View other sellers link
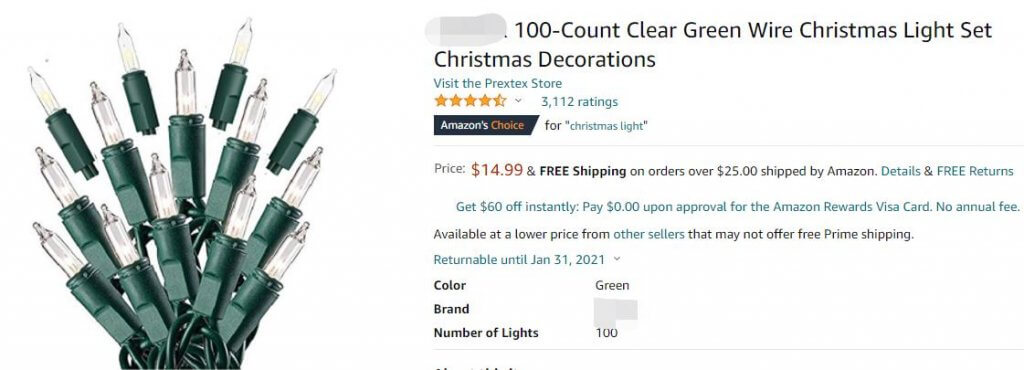 point(648,234)
